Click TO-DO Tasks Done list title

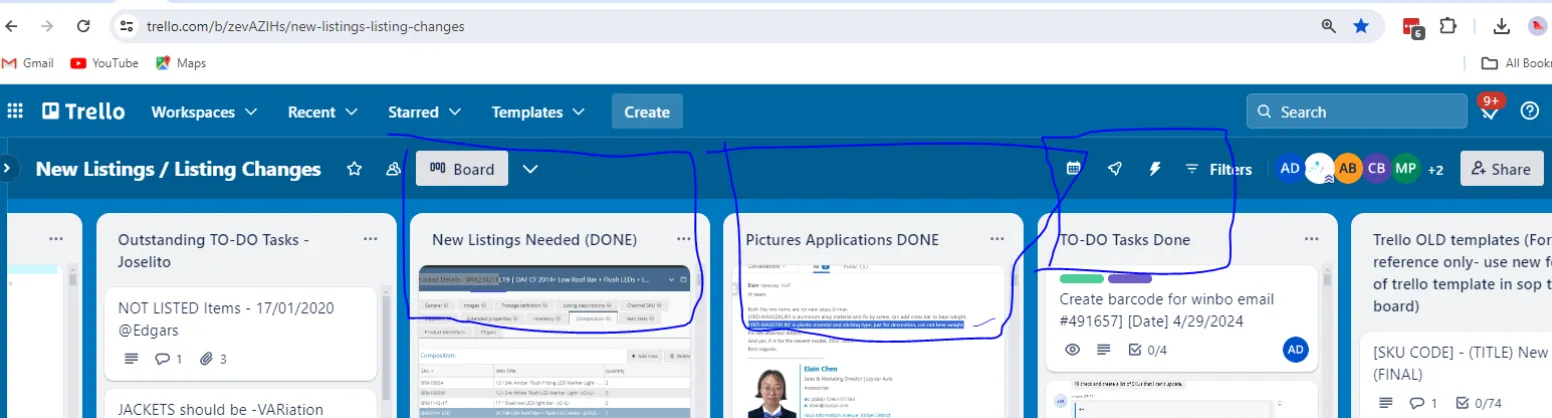pyautogui.click(x=1125, y=240)
